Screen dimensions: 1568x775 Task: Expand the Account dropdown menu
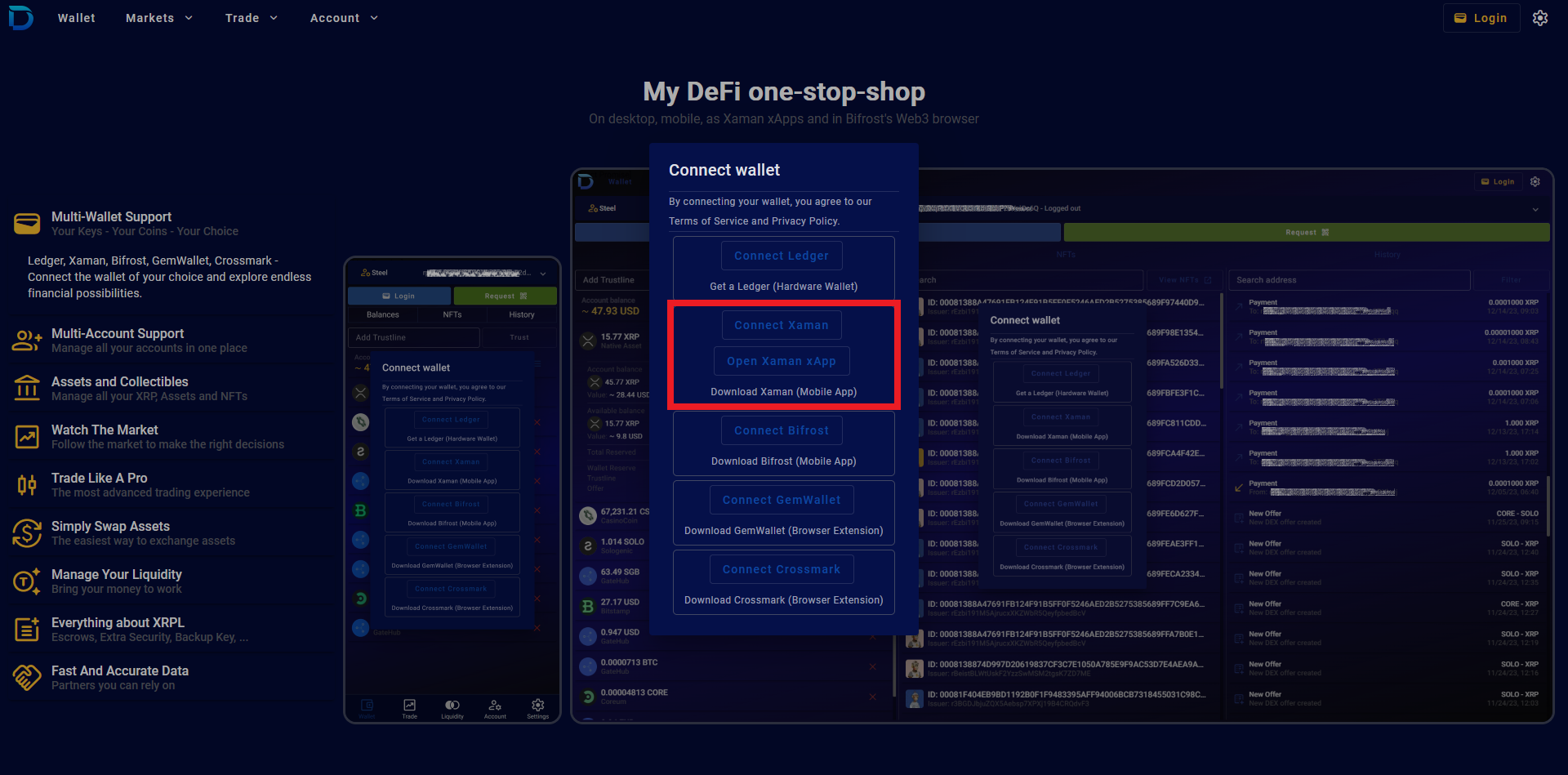pos(344,18)
